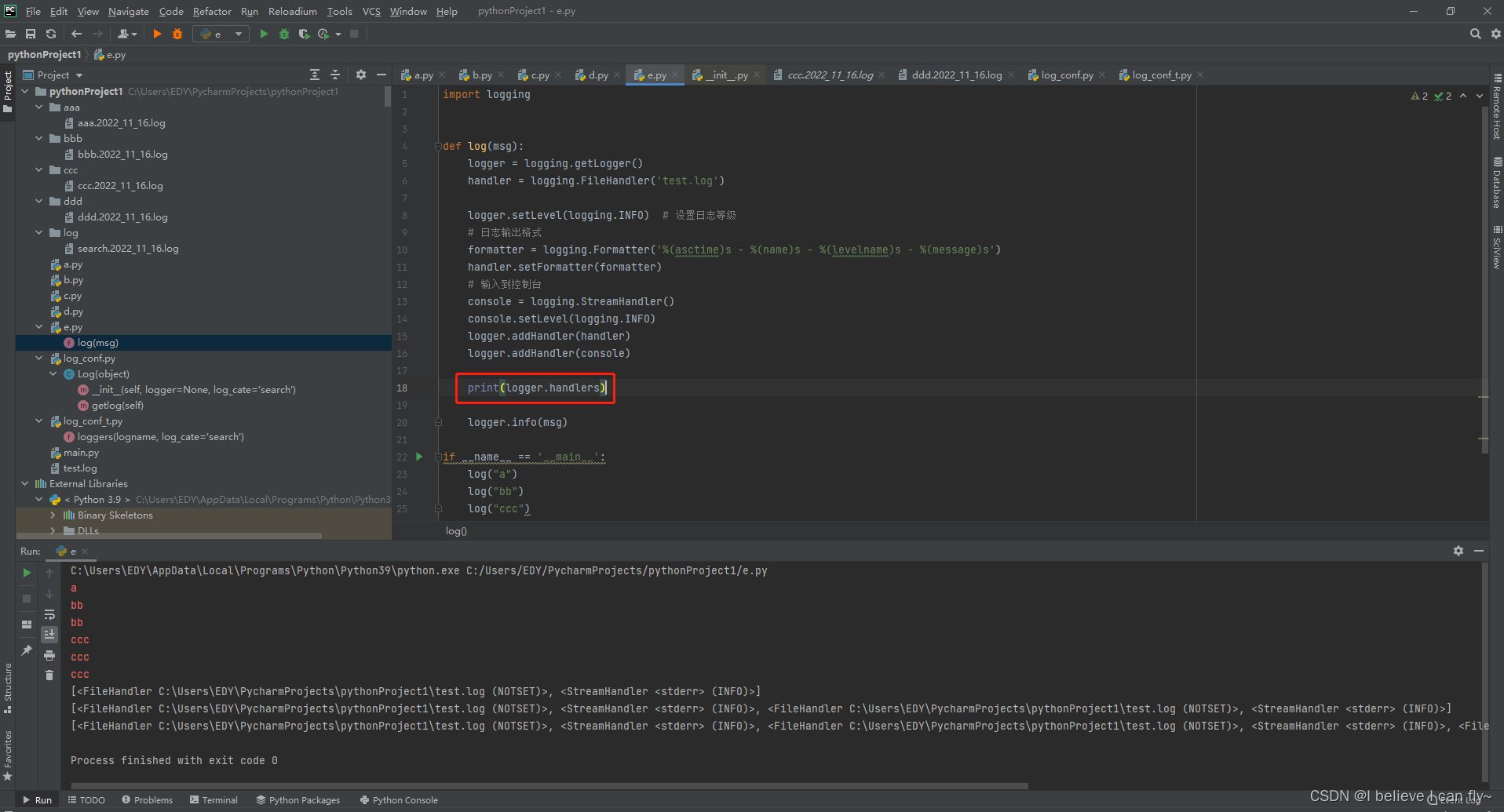Open the Python Console tool window

tap(399, 800)
